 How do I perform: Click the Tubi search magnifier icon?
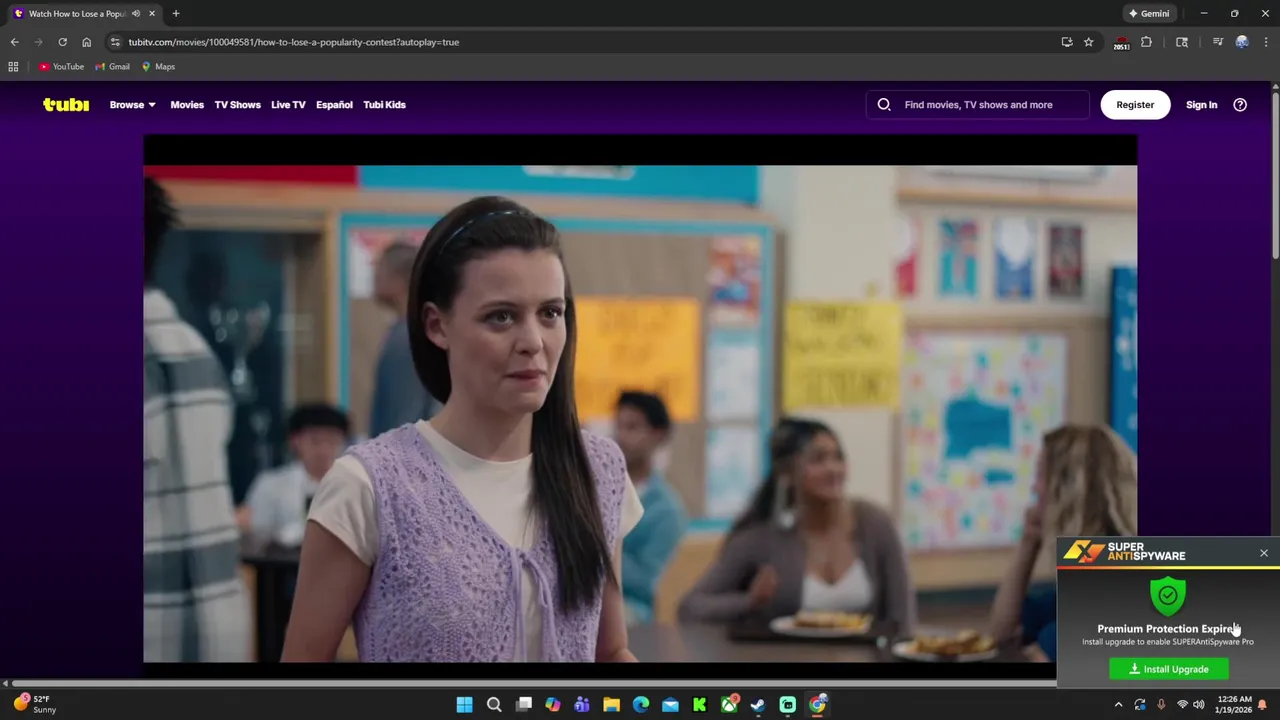(x=884, y=104)
